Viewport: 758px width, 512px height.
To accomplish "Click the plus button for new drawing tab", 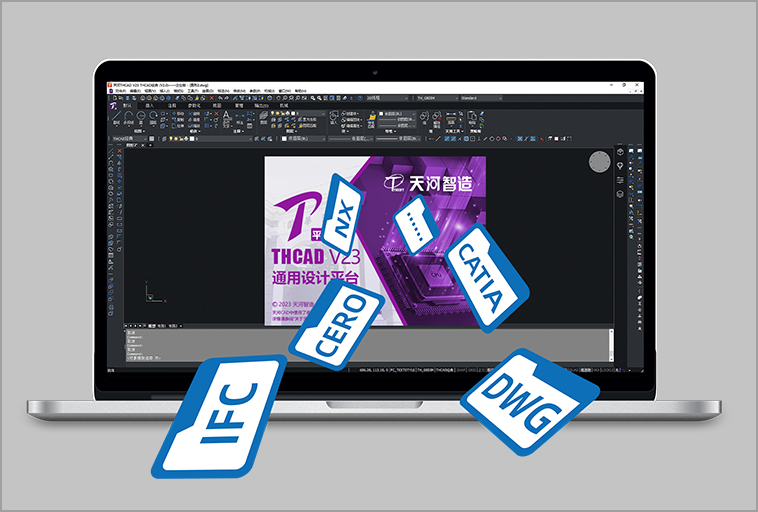I will [150, 145].
